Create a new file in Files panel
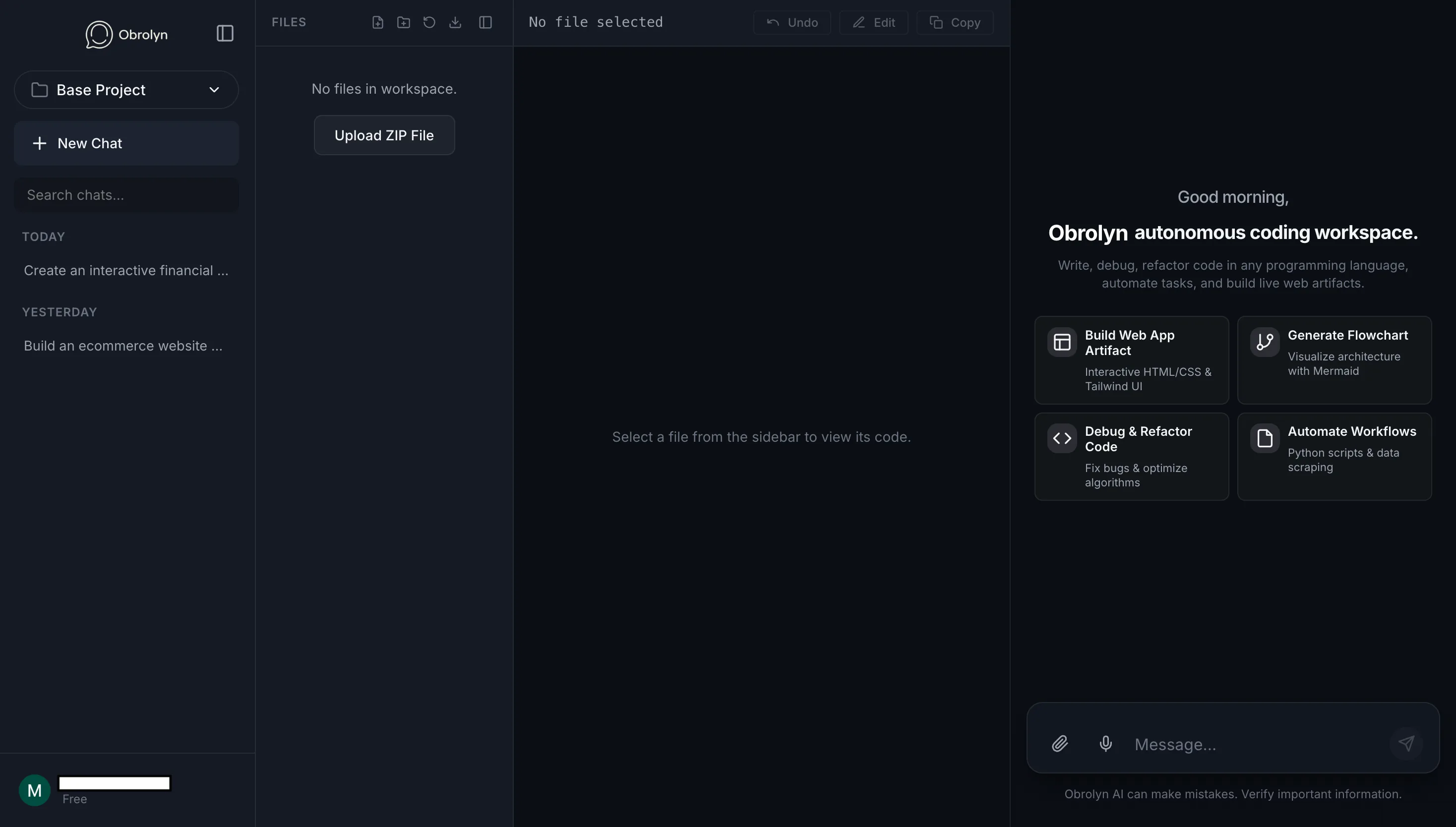This screenshot has width=1456, height=827. coord(378,22)
